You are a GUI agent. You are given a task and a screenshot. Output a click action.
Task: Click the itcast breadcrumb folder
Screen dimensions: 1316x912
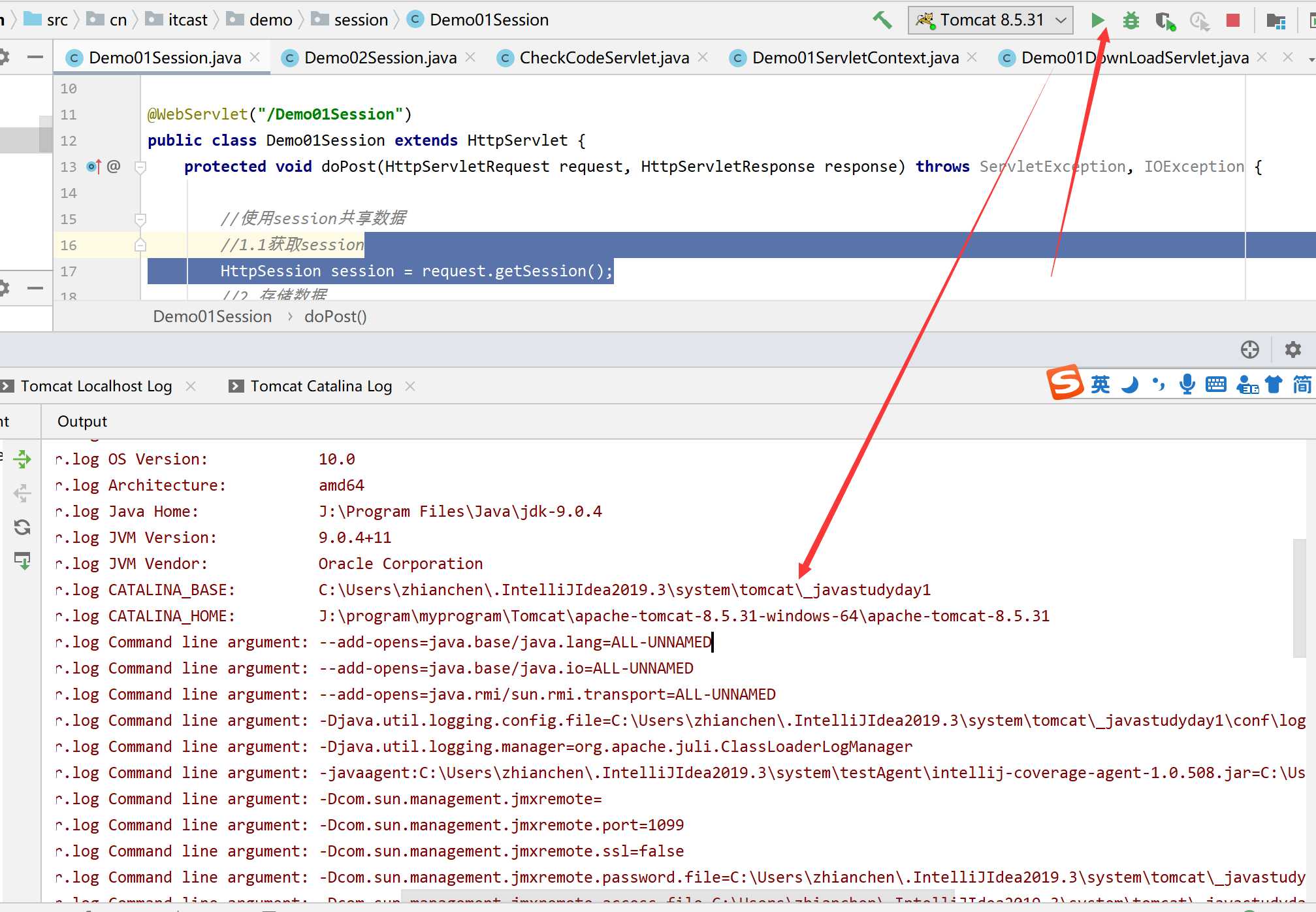click(x=177, y=20)
